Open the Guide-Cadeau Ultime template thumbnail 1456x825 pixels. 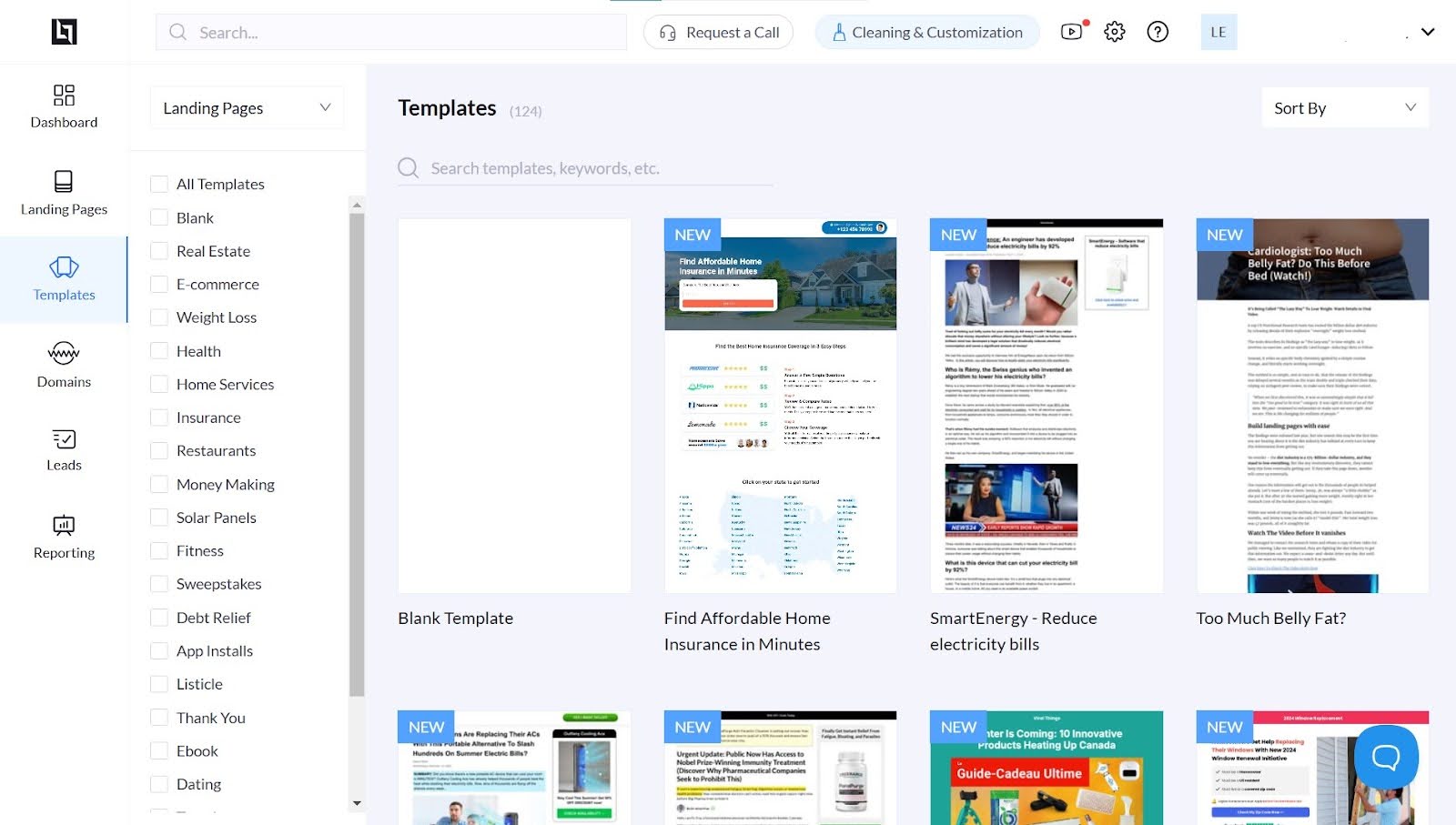coord(1046,768)
